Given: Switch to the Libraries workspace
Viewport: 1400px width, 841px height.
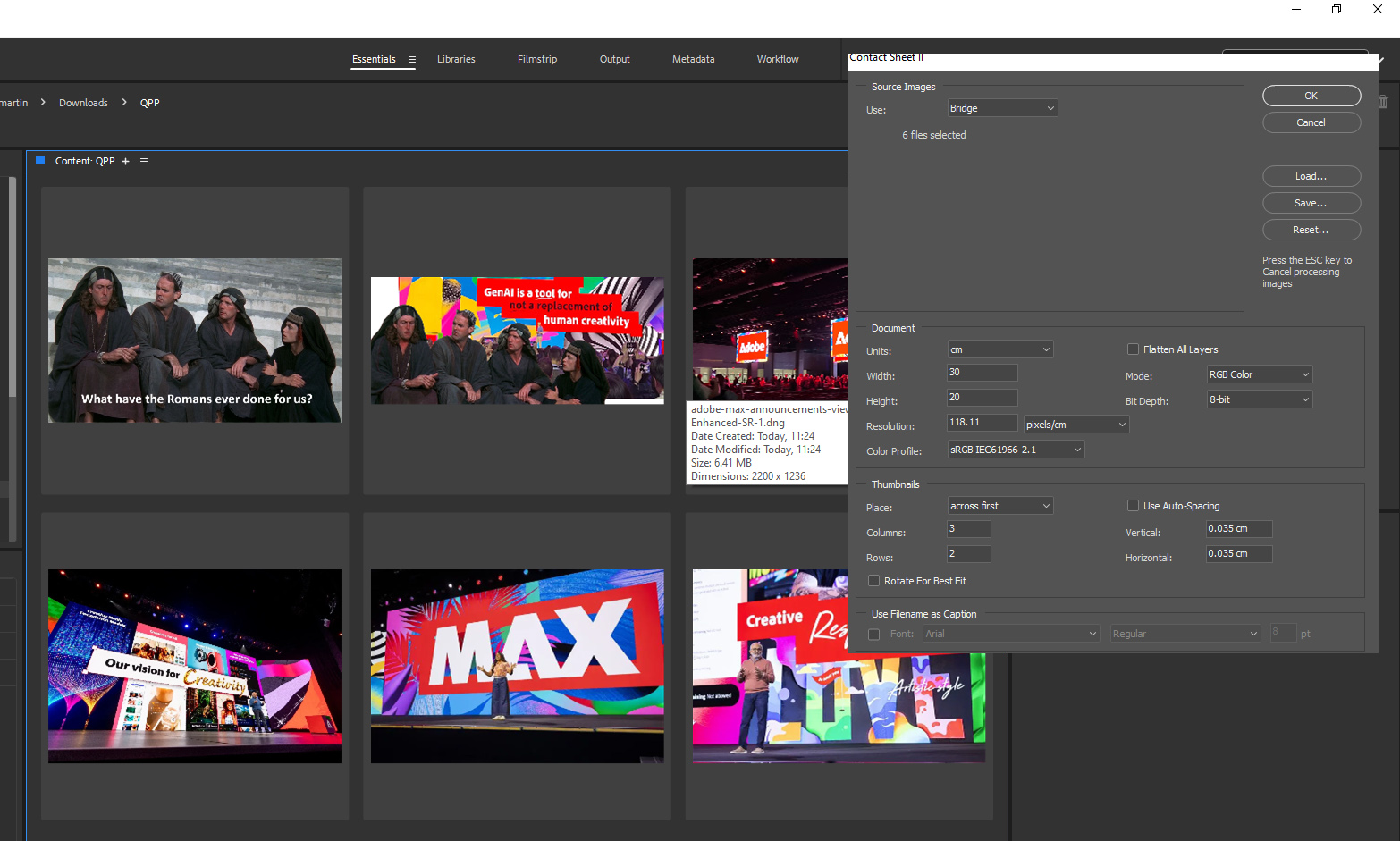Looking at the screenshot, I should pyautogui.click(x=456, y=59).
